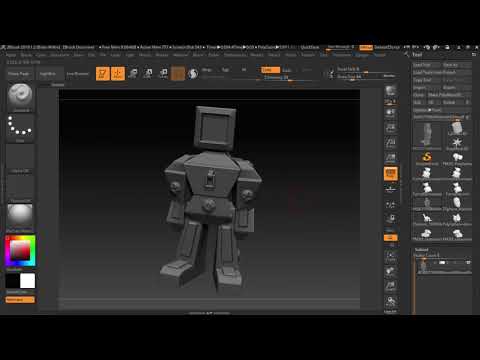
Task: Click Make PolyMesh3D button
Action: click(x=449, y=95)
